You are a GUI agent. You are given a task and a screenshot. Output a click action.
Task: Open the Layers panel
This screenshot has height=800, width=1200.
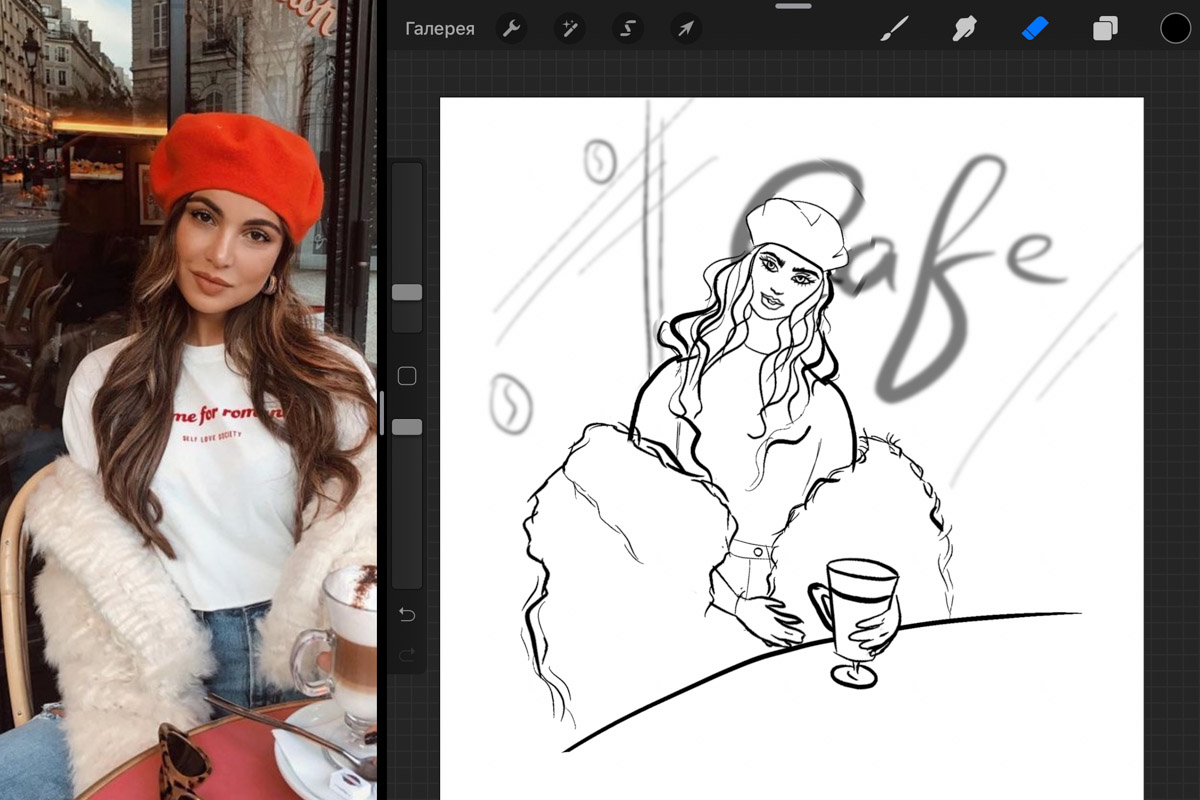point(1105,29)
